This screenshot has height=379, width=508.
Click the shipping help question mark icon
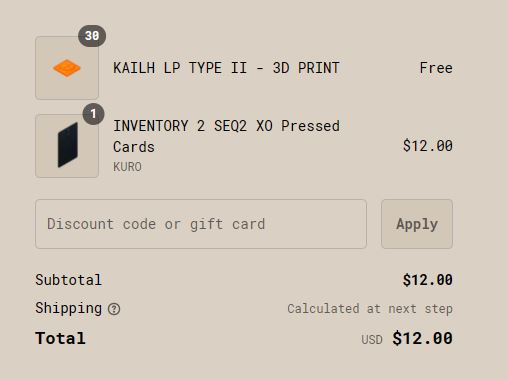114,309
